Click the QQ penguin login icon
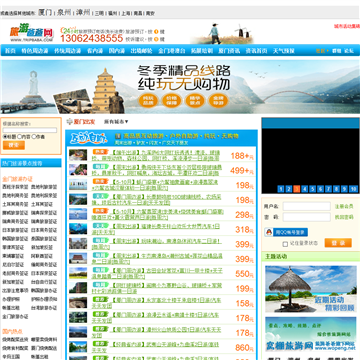 (269, 232)
